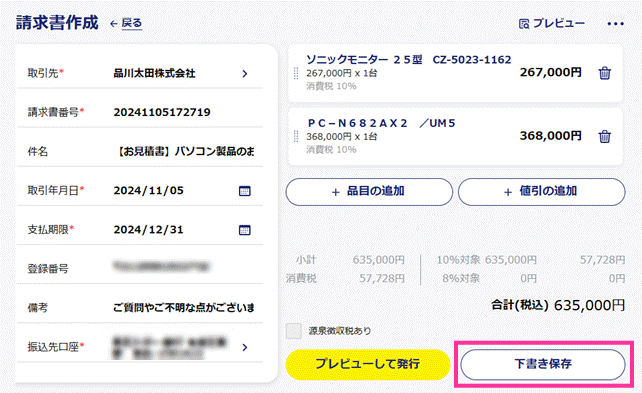Expand the 振込先口座 selection chevron

(245, 347)
